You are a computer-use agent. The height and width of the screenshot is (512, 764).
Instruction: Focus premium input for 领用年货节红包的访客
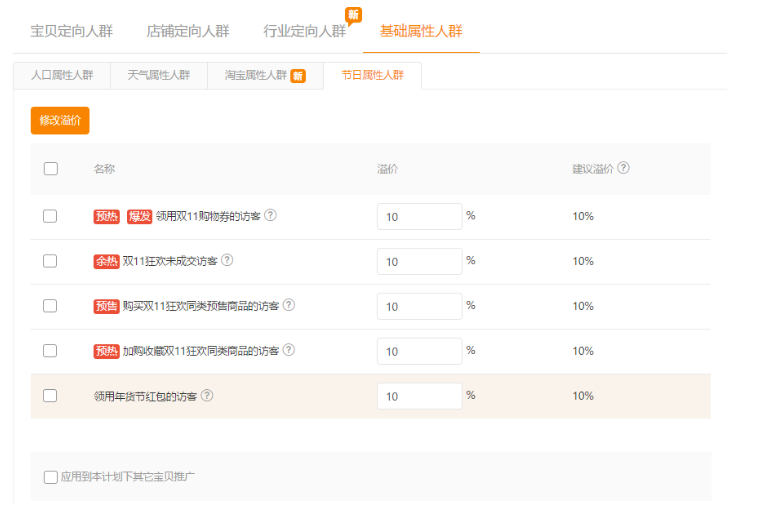click(x=419, y=396)
